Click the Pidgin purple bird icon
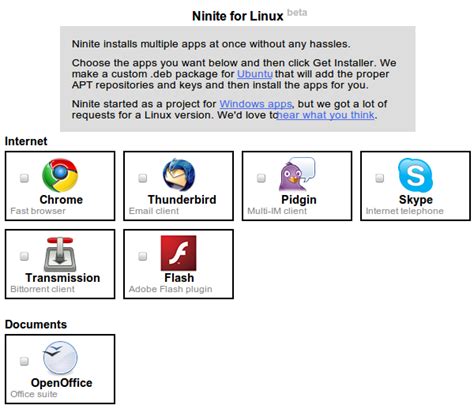 point(297,175)
